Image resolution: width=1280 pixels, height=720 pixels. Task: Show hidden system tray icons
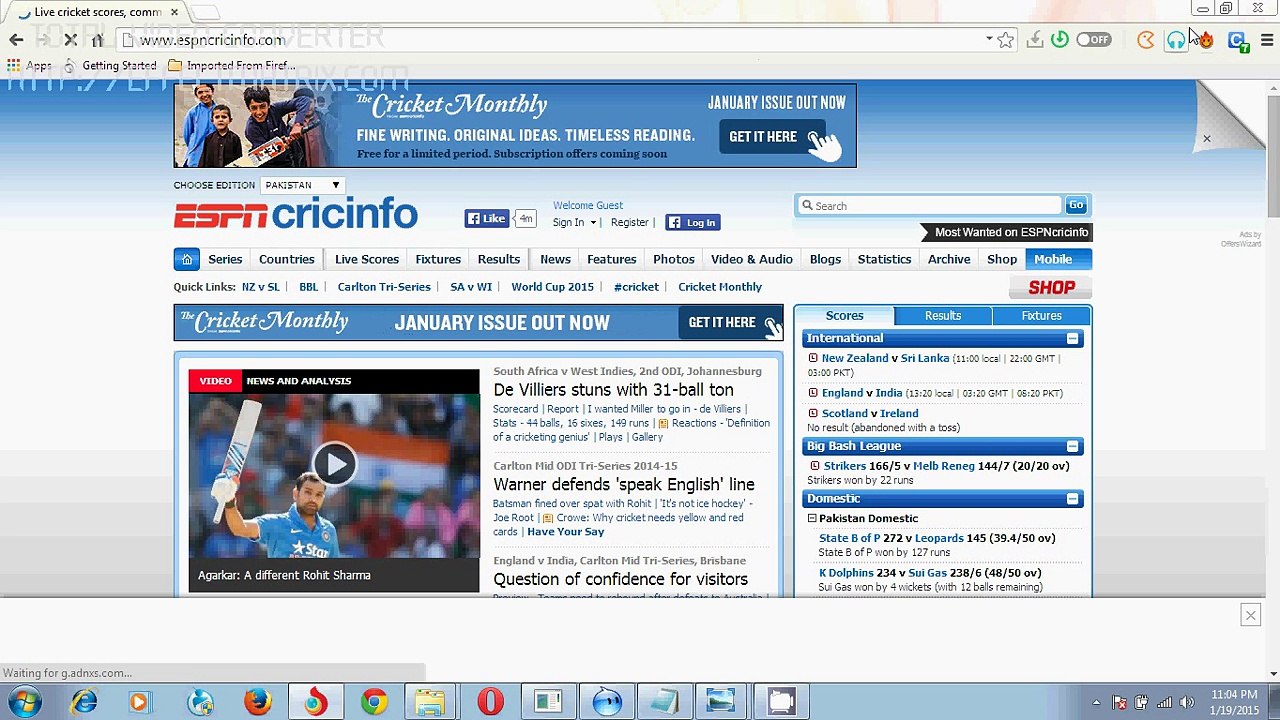1096,702
